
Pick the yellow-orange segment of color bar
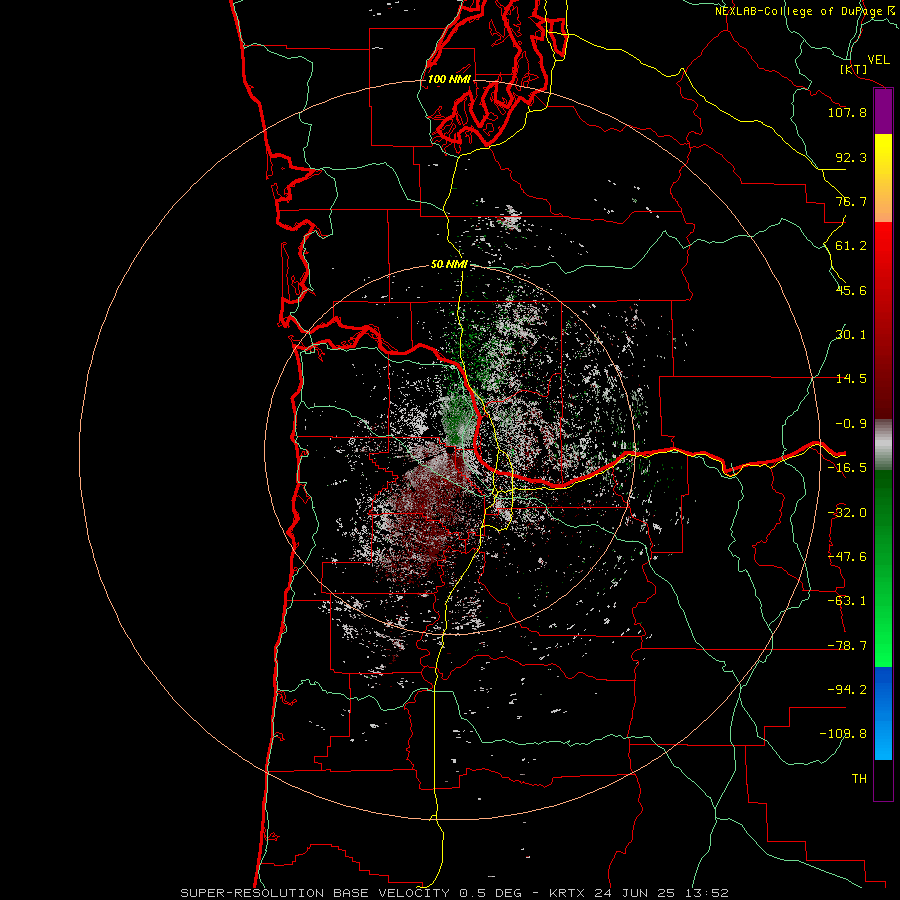[x=883, y=178]
